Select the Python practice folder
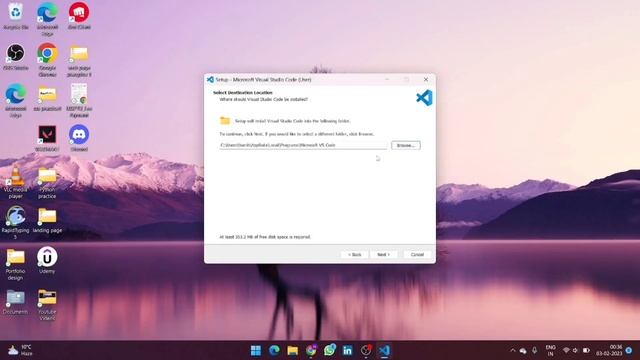640x360 pixels. [x=47, y=182]
